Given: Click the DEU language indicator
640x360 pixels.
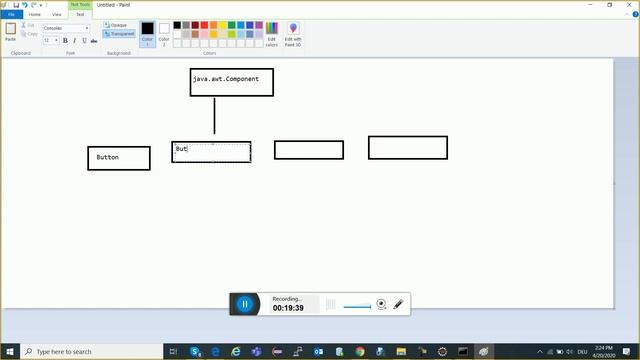Looking at the screenshot, I should point(582,351).
